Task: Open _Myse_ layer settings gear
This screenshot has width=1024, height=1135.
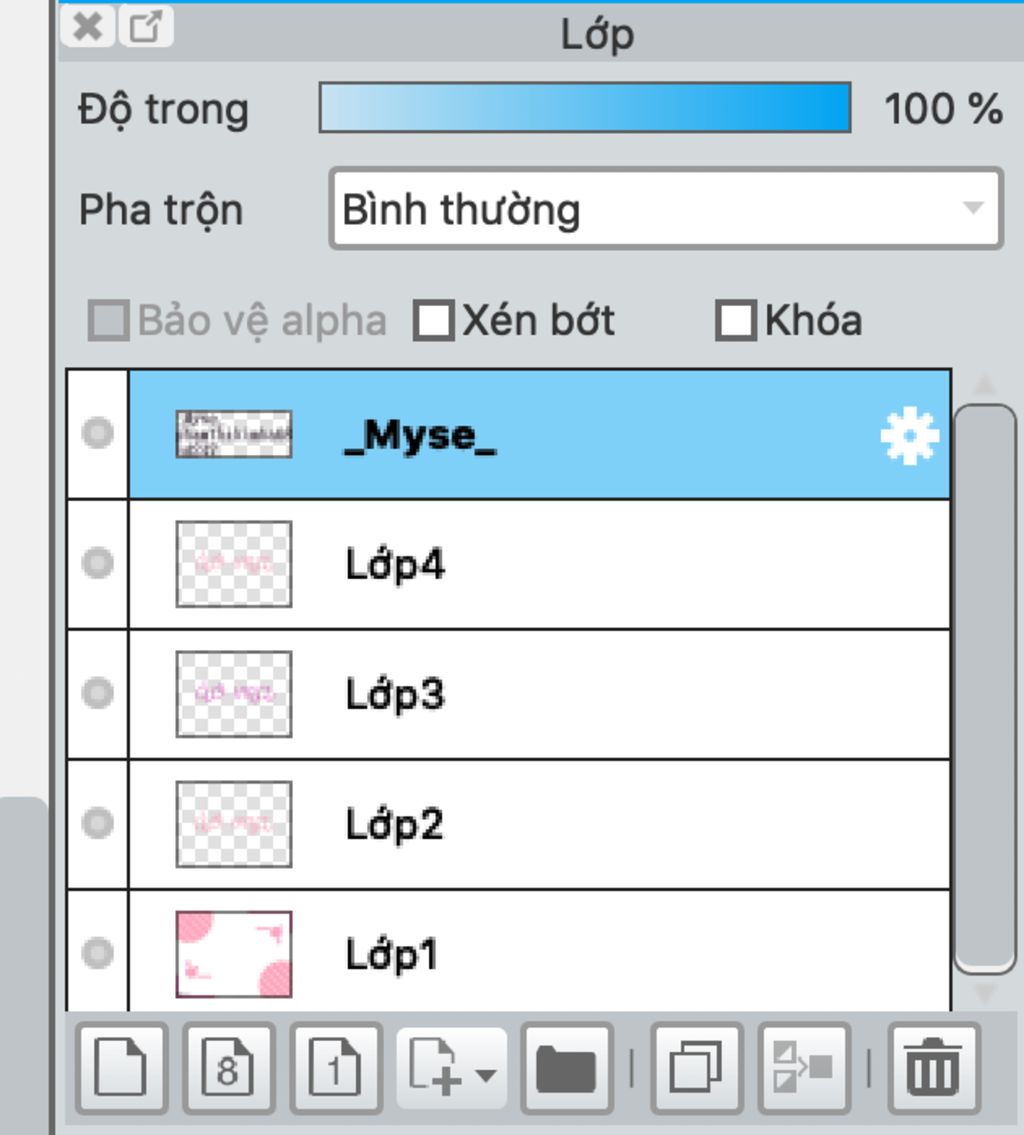Action: pos(910,435)
